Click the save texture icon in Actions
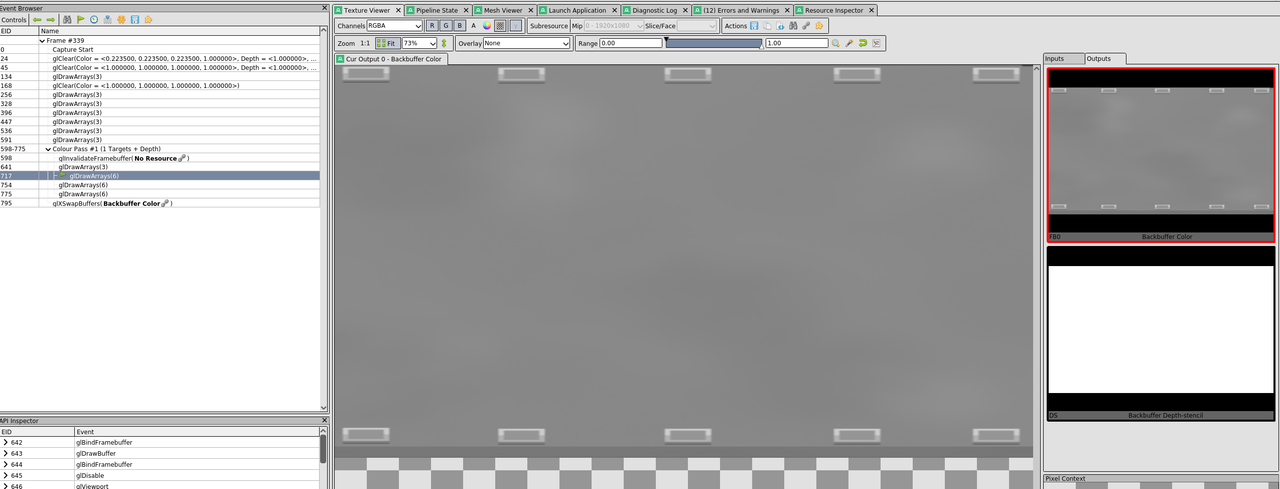The image size is (1280, 489). [x=754, y=25]
